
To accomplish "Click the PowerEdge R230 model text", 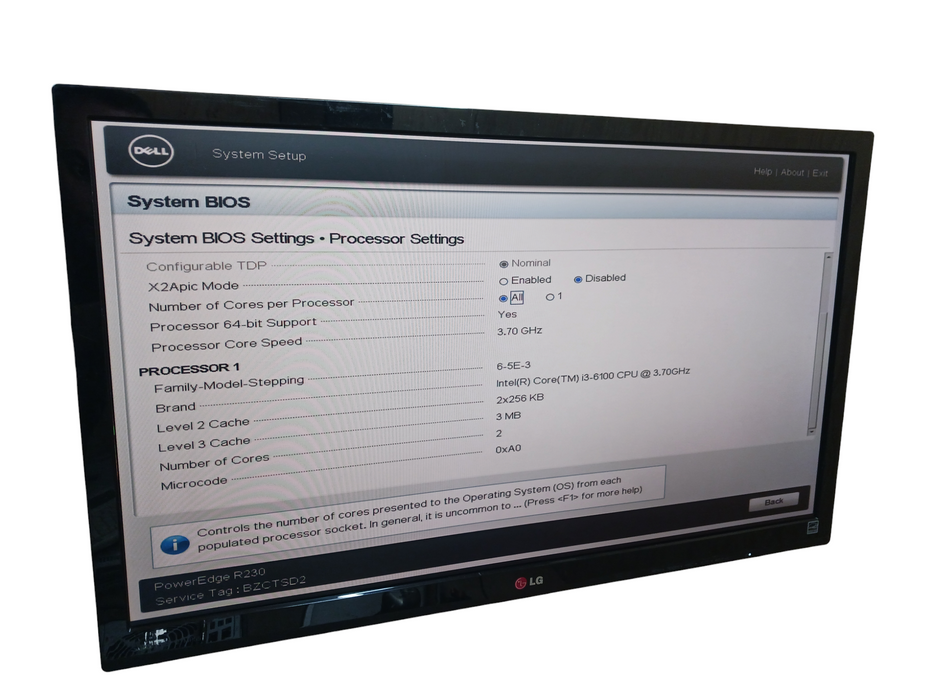I will [x=209, y=579].
